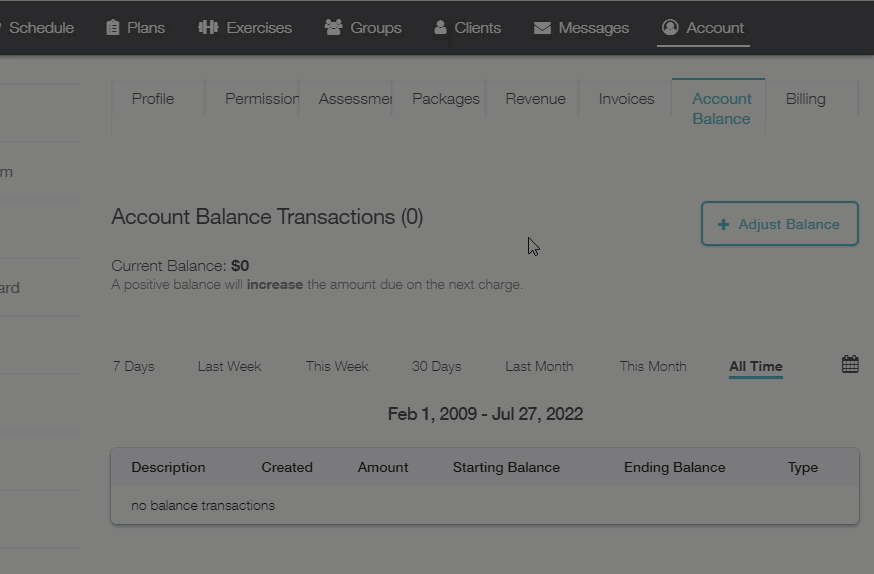Open the Messages section
Image resolution: width=874 pixels, height=574 pixels.
581,28
